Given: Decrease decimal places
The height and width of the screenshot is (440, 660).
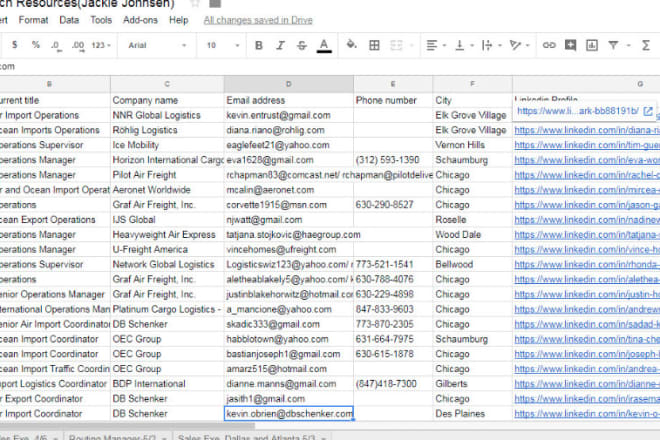Looking at the screenshot, I should 56,45.
